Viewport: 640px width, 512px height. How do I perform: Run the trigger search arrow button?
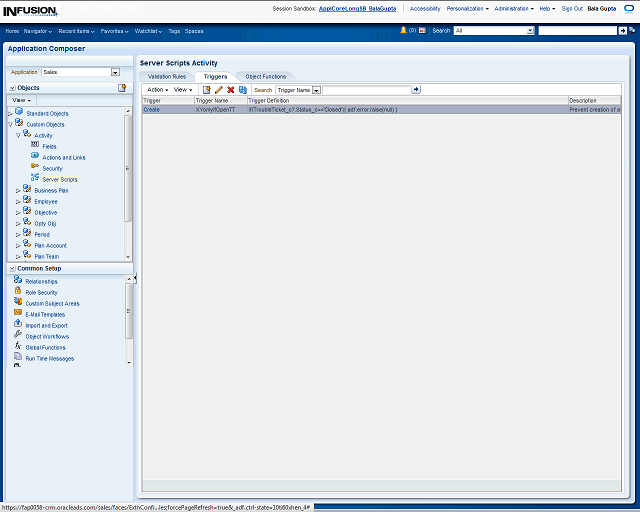tap(416, 89)
